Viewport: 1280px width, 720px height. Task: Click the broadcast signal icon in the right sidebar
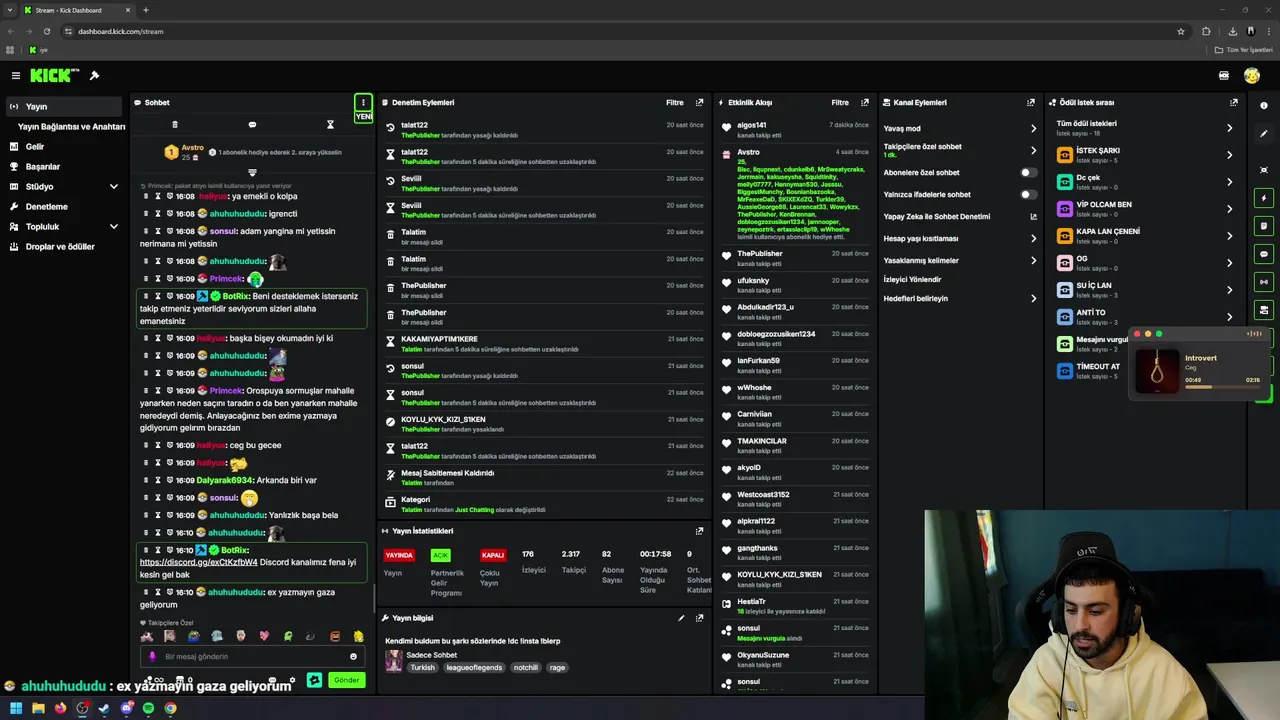click(x=1264, y=282)
